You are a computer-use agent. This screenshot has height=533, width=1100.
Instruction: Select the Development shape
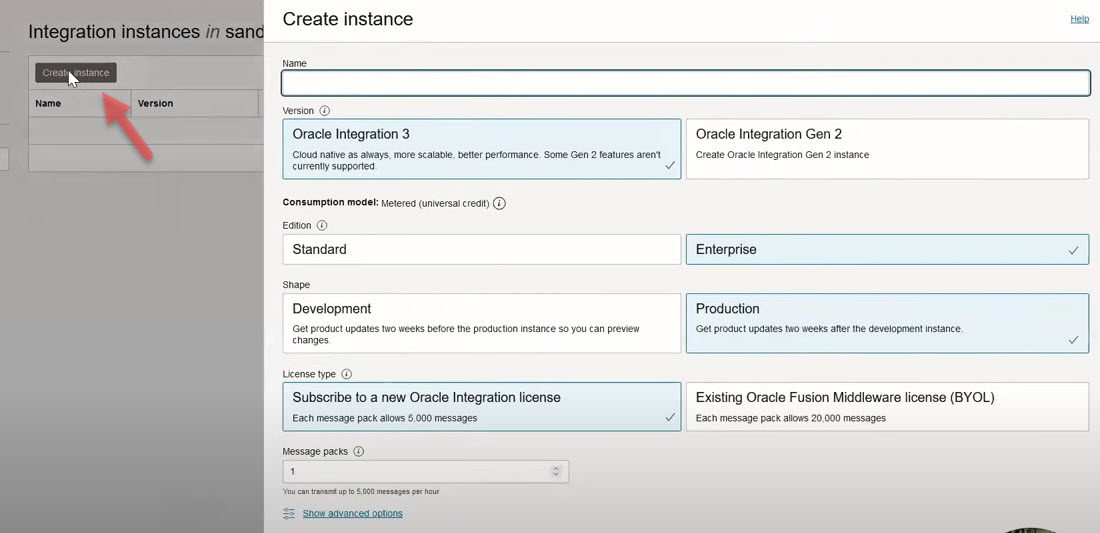(482, 323)
